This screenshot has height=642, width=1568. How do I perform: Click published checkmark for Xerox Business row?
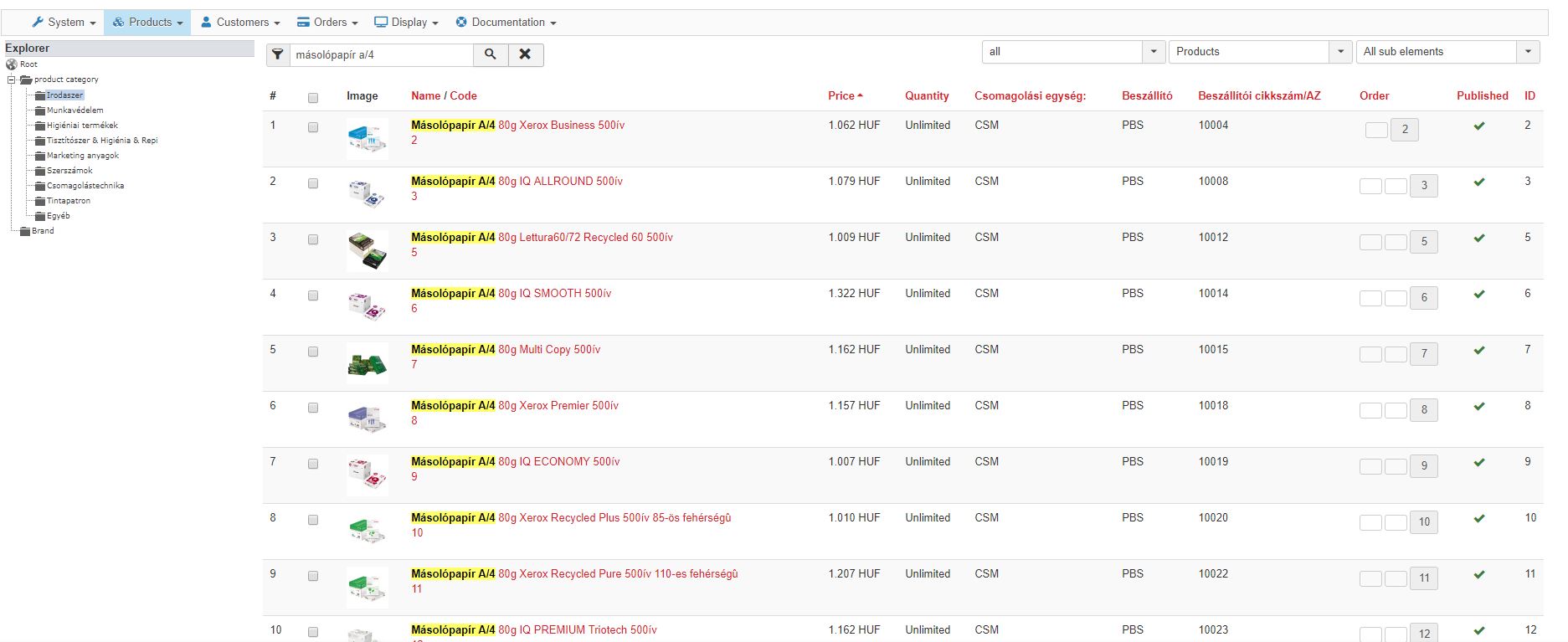pos(1479,126)
